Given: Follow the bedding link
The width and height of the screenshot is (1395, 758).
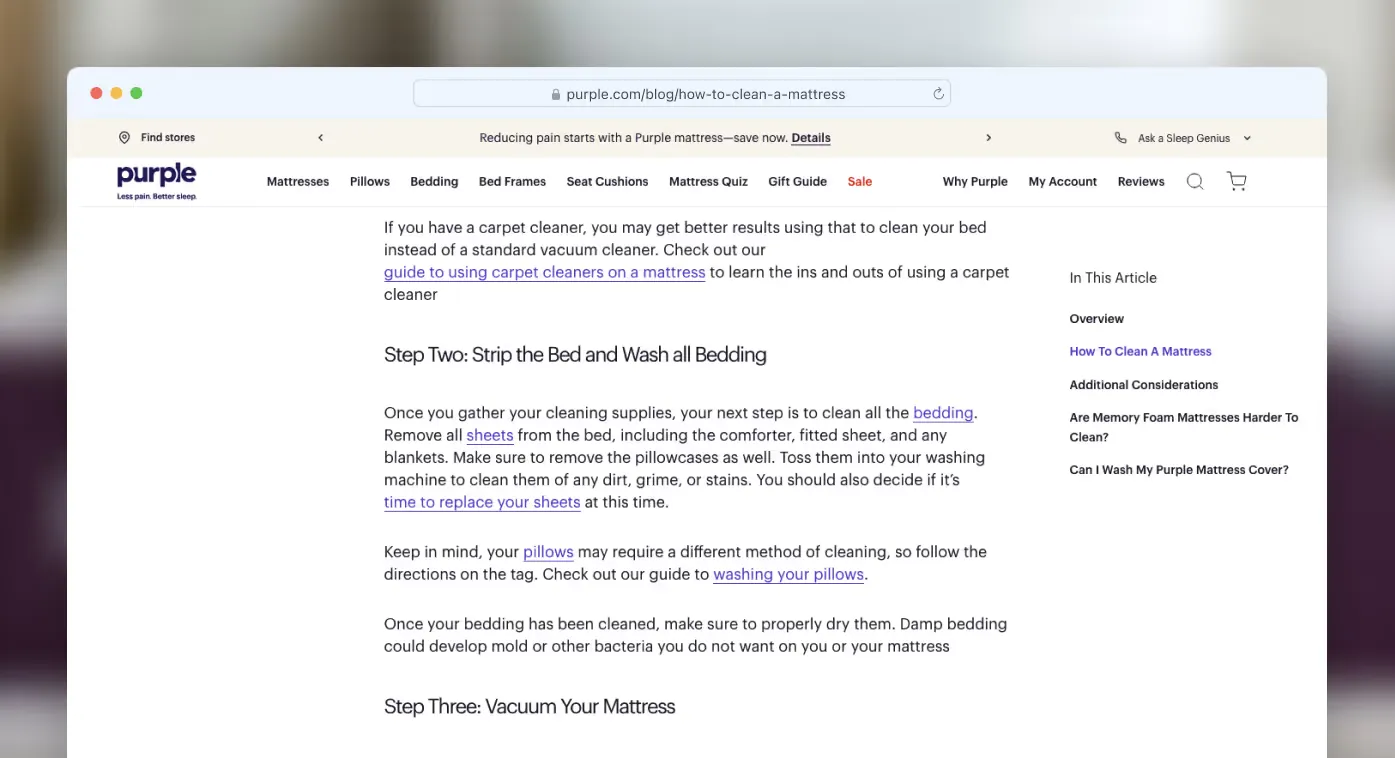Looking at the screenshot, I should pyautogui.click(x=943, y=412).
